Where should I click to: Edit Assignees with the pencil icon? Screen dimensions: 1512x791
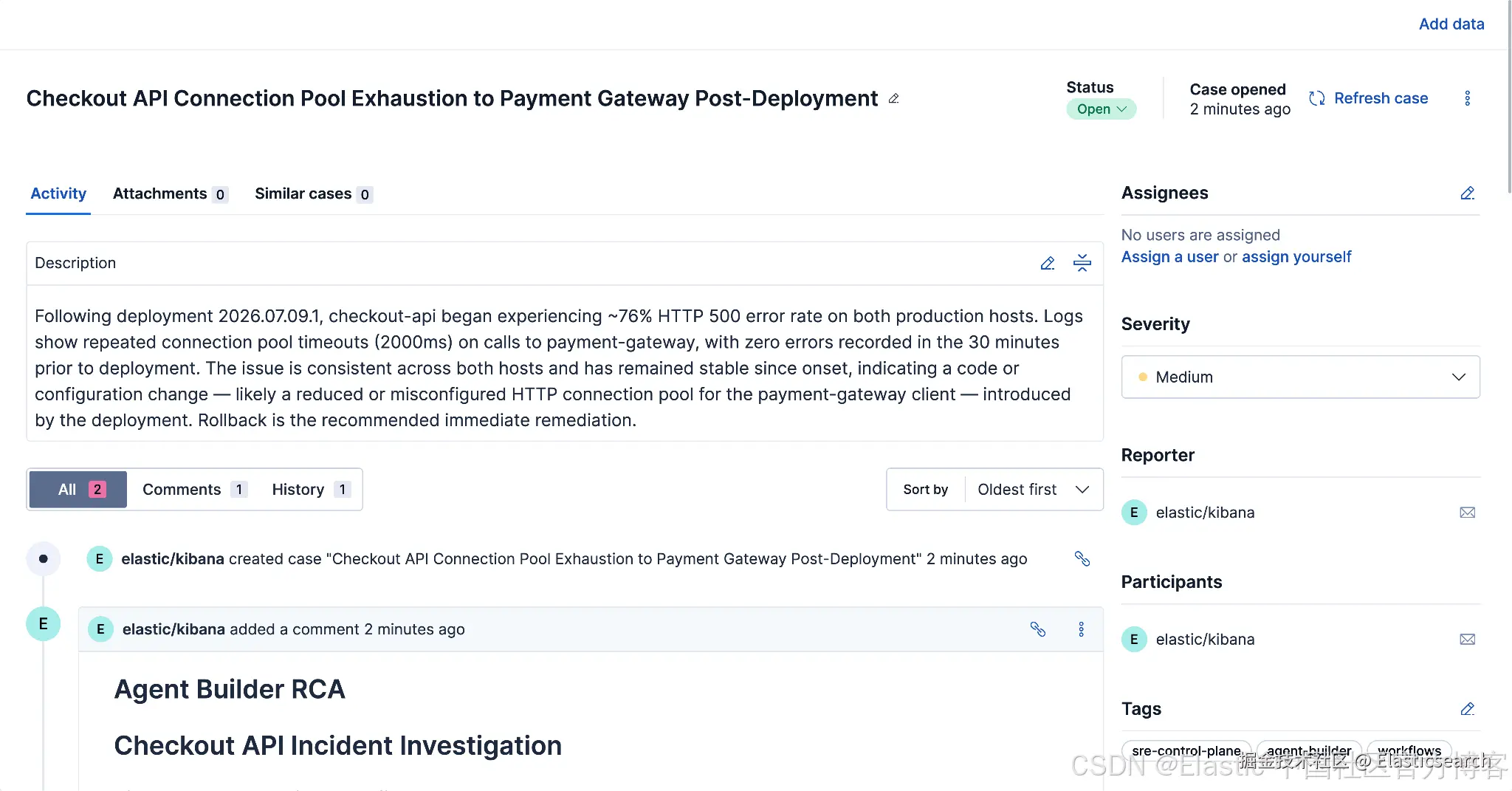[1467, 193]
